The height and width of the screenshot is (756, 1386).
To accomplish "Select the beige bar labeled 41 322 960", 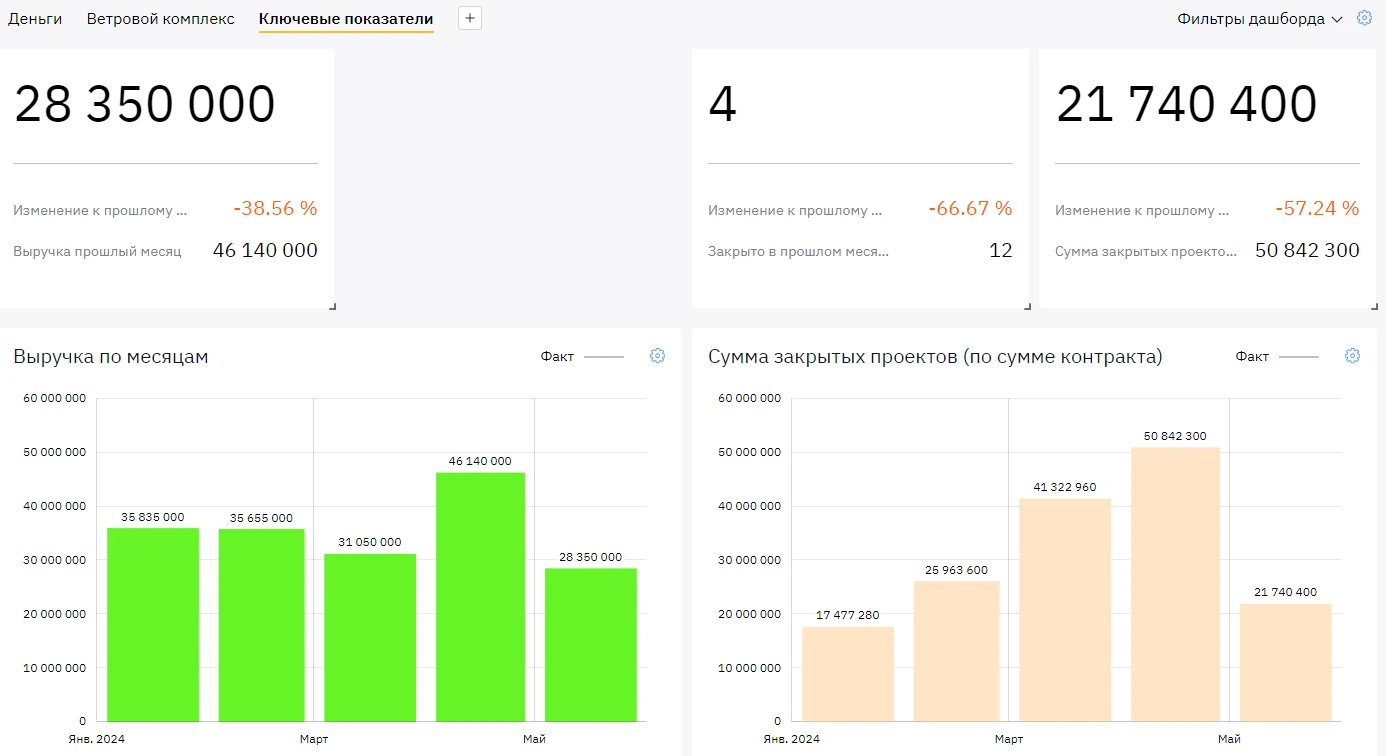I will point(1065,610).
